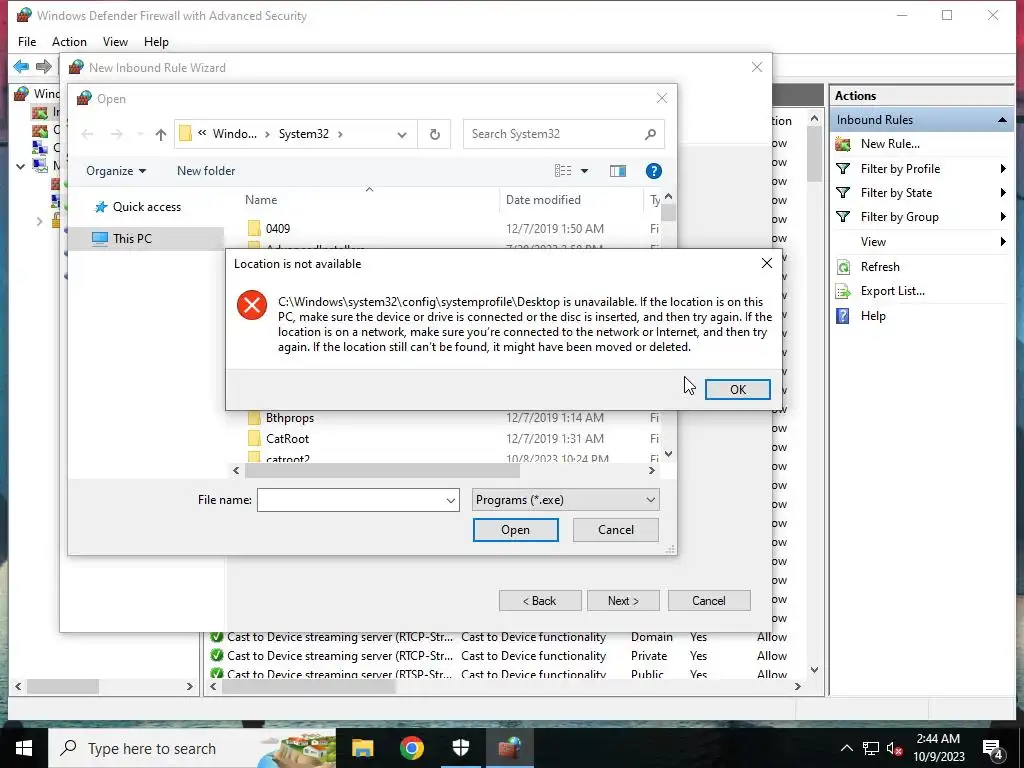
Task: Open the File menu
Action: click(27, 42)
